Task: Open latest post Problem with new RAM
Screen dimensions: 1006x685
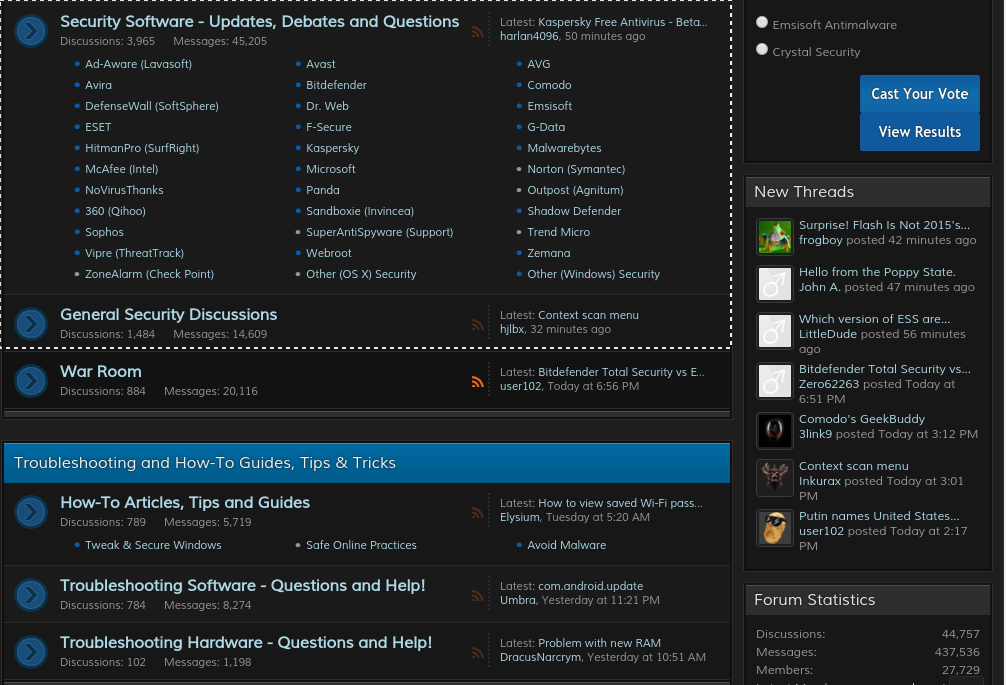Action: (x=599, y=643)
